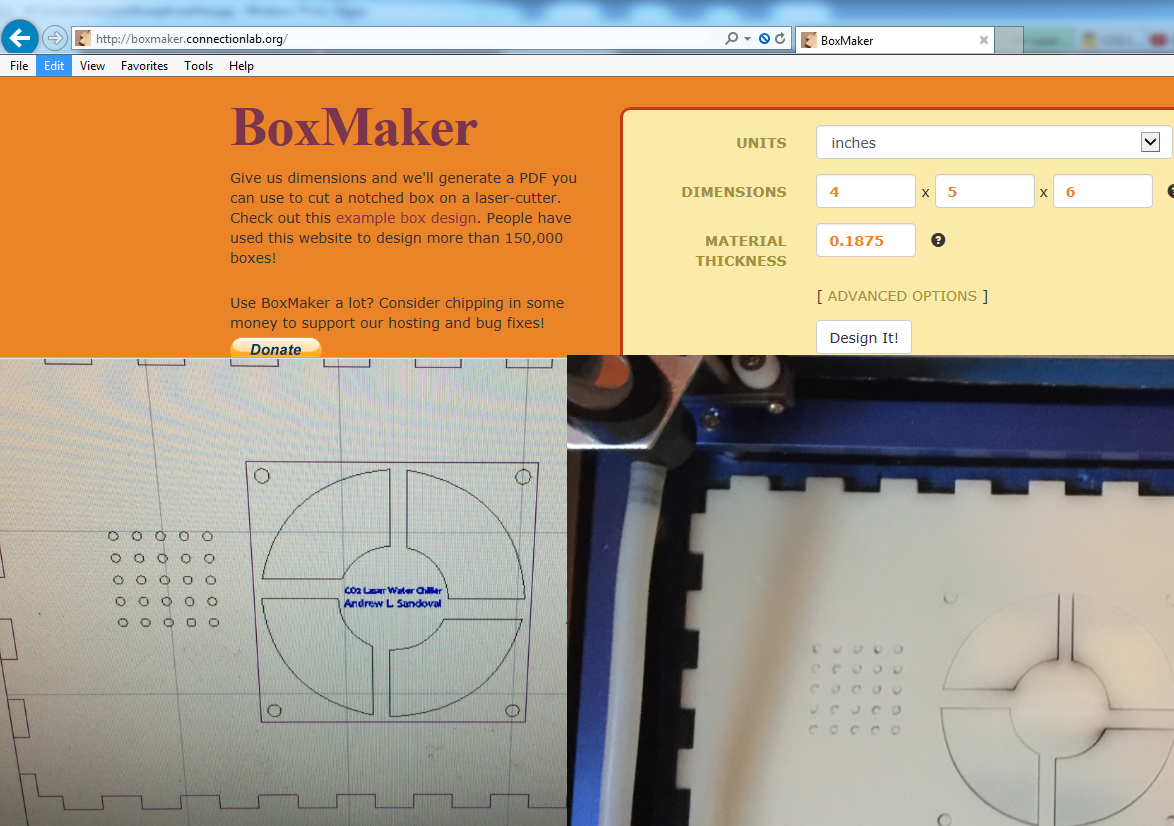This screenshot has height=826, width=1174.
Task: Click the browser forward arrow button
Action: pos(55,37)
